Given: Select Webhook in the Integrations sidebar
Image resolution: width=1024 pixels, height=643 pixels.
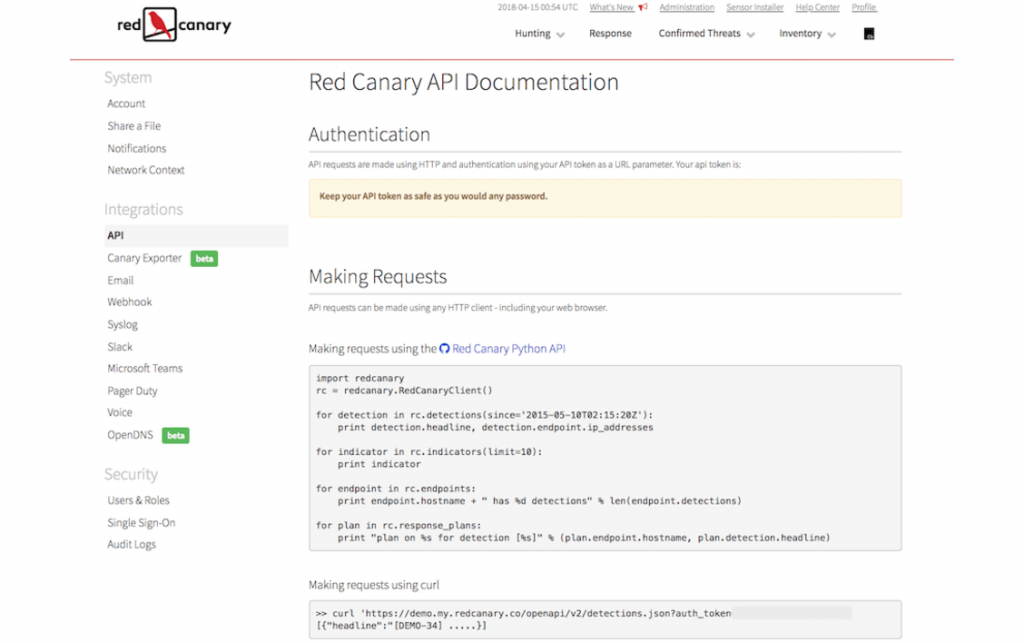Looking at the screenshot, I should point(130,302).
